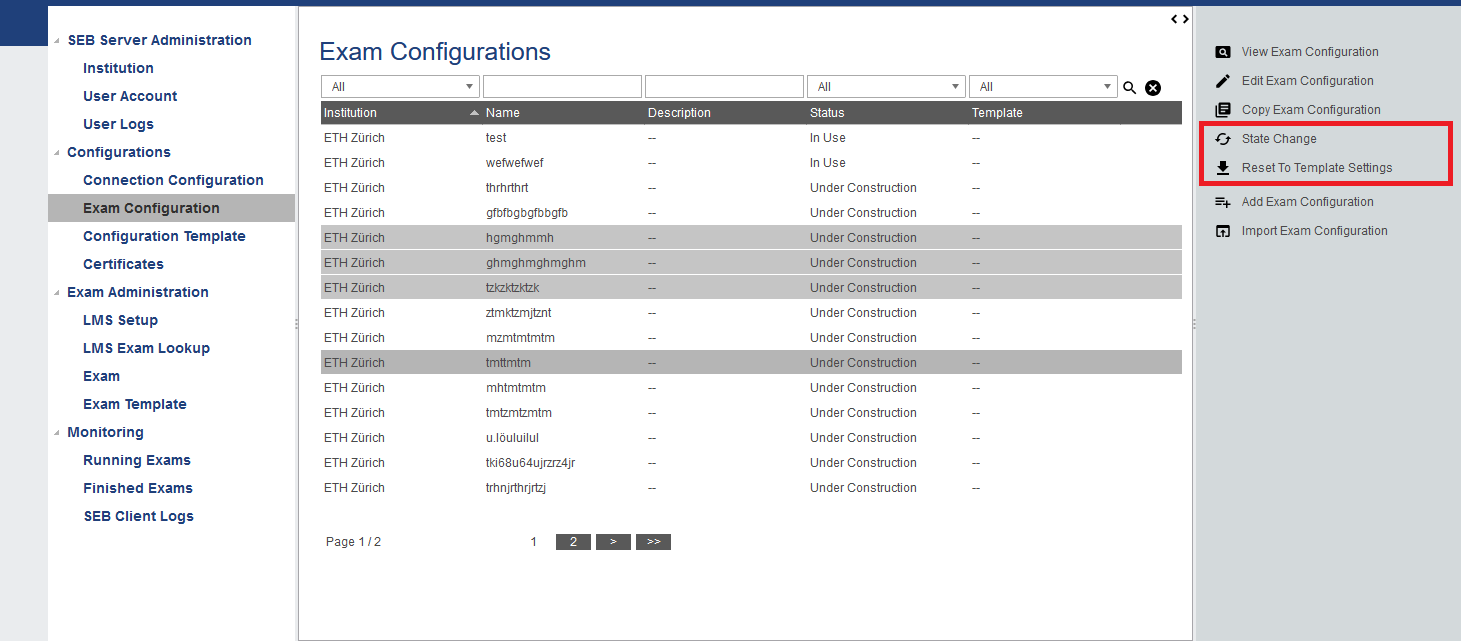Clear filters with the X icon
Image resolution: width=1461 pixels, height=641 pixels.
point(1153,88)
